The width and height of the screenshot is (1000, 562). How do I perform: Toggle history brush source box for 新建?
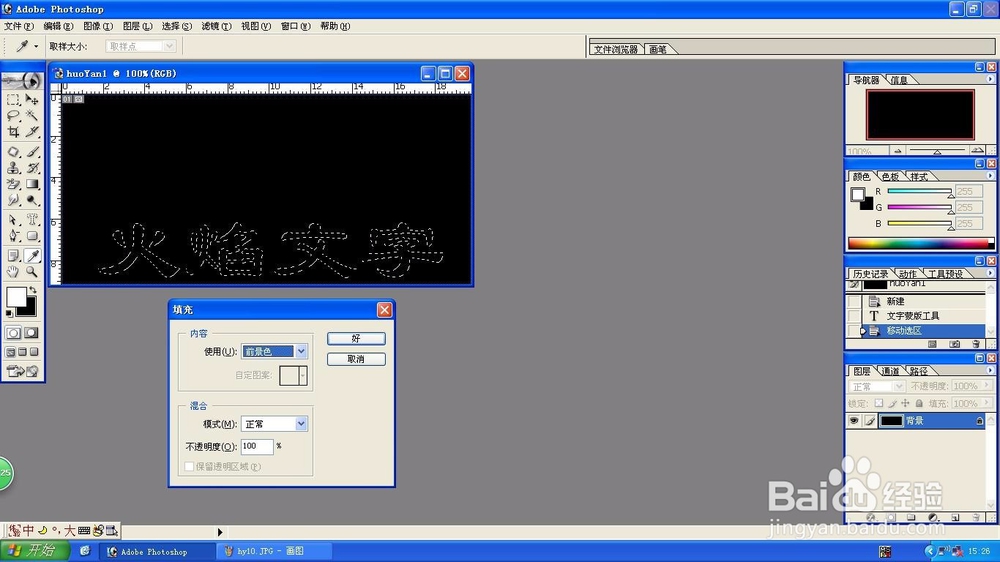click(854, 301)
